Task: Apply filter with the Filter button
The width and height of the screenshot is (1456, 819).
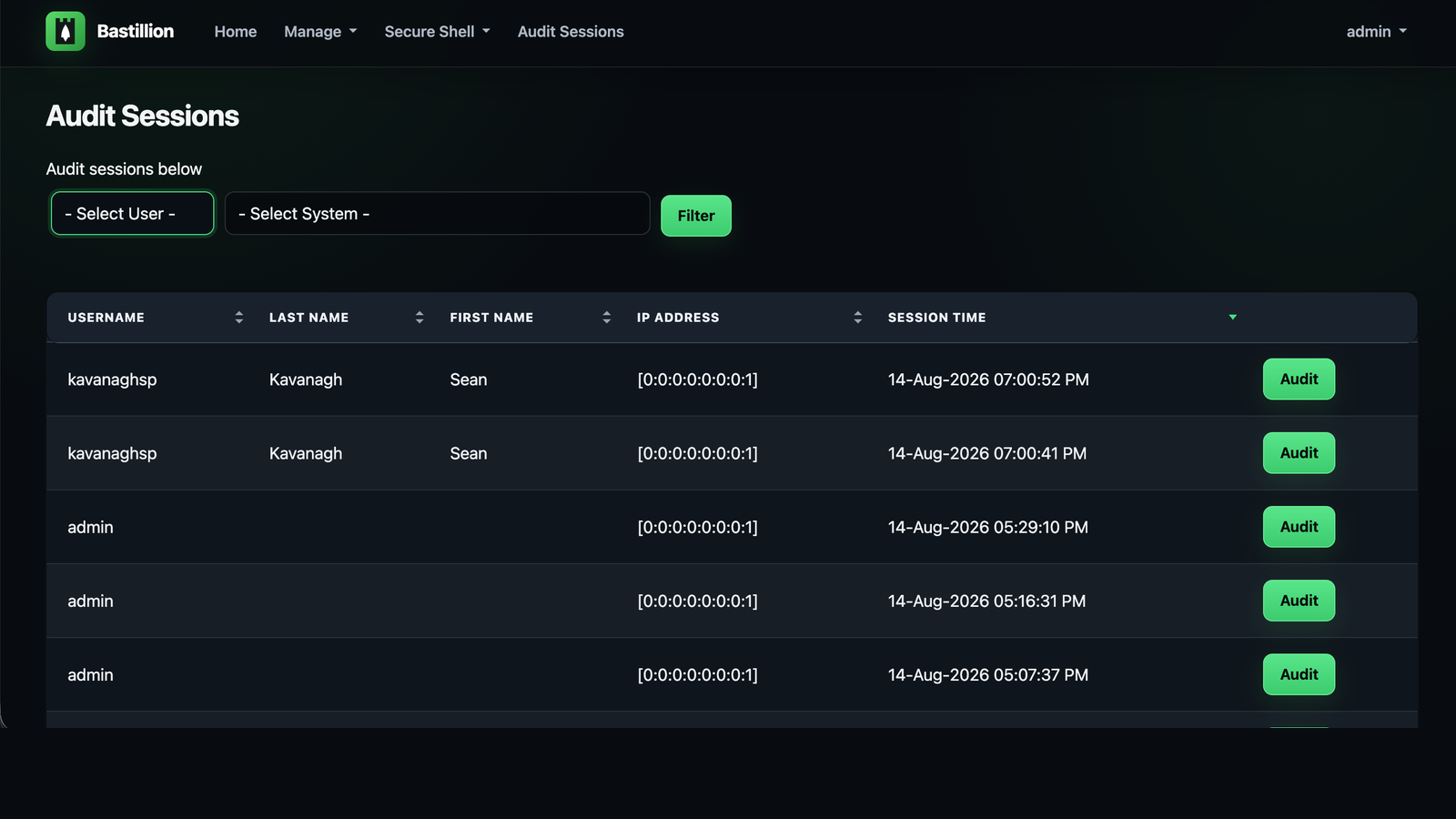Action: pyautogui.click(x=696, y=216)
